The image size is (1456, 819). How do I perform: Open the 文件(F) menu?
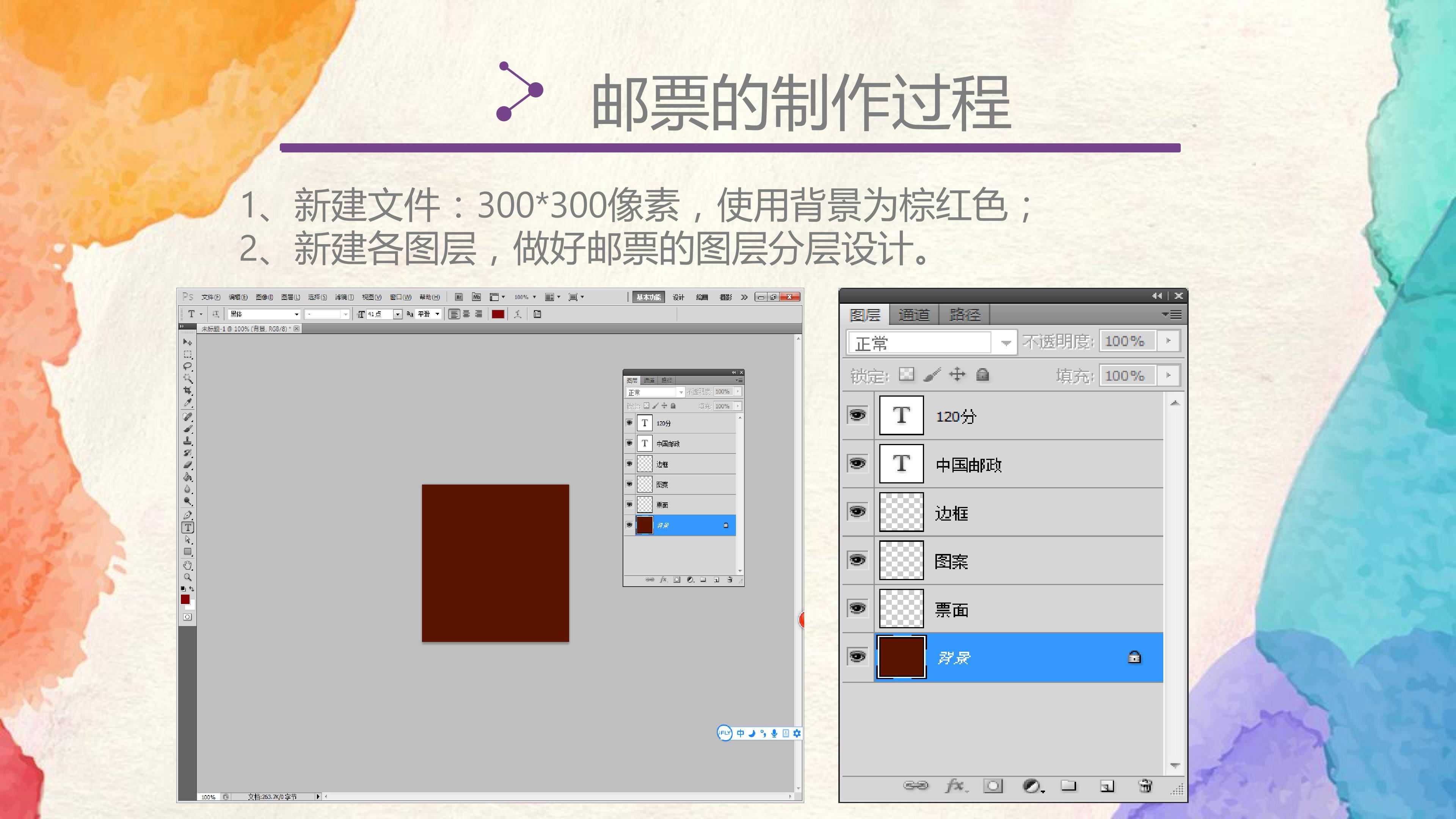(211, 297)
